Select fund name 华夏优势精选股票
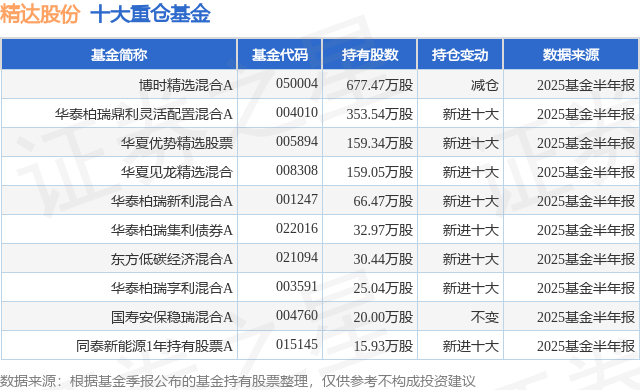This screenshot has width=640, height=390. (x=176, y=143)
